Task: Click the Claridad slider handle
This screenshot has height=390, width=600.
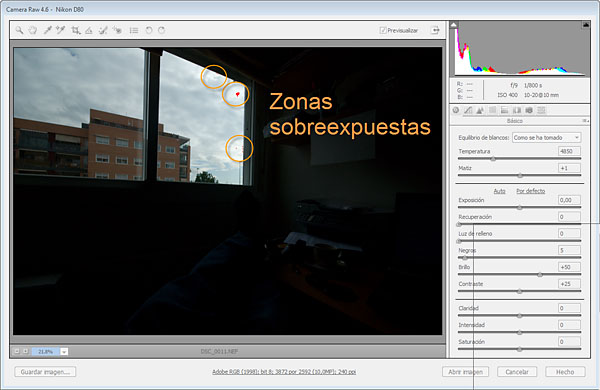Action: [520, 316]
